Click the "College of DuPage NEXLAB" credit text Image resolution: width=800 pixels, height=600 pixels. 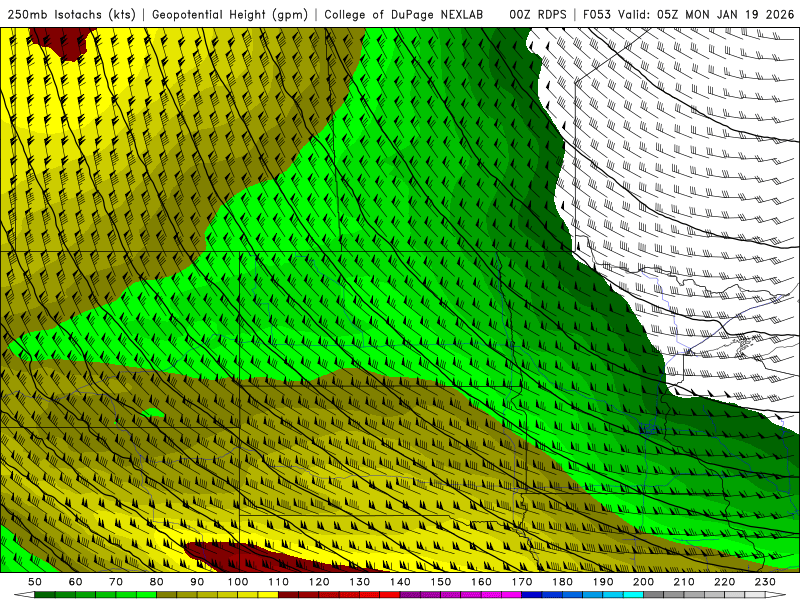pyautogui.click(x=404, y=14)
